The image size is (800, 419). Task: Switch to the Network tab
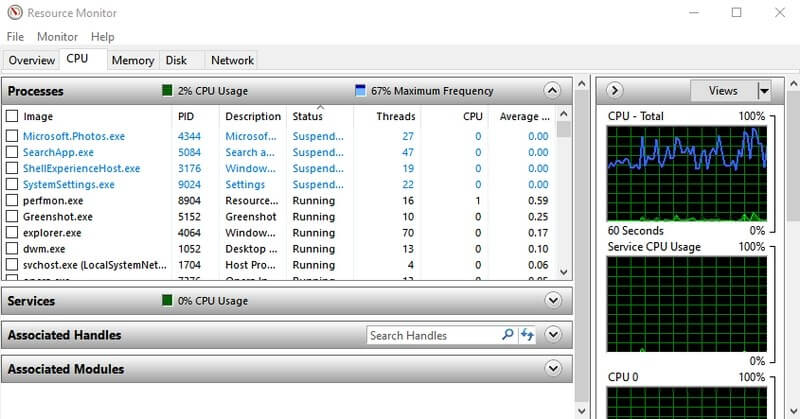(232, 60)
